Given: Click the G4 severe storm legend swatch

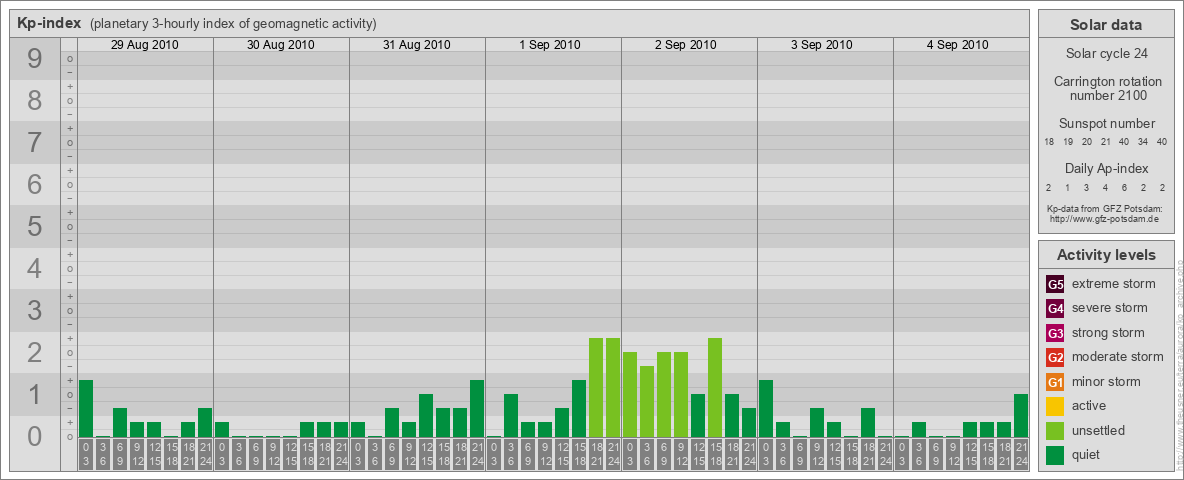Looking at the screenshot, I should pyautogui.click(x=1055, y=309).
